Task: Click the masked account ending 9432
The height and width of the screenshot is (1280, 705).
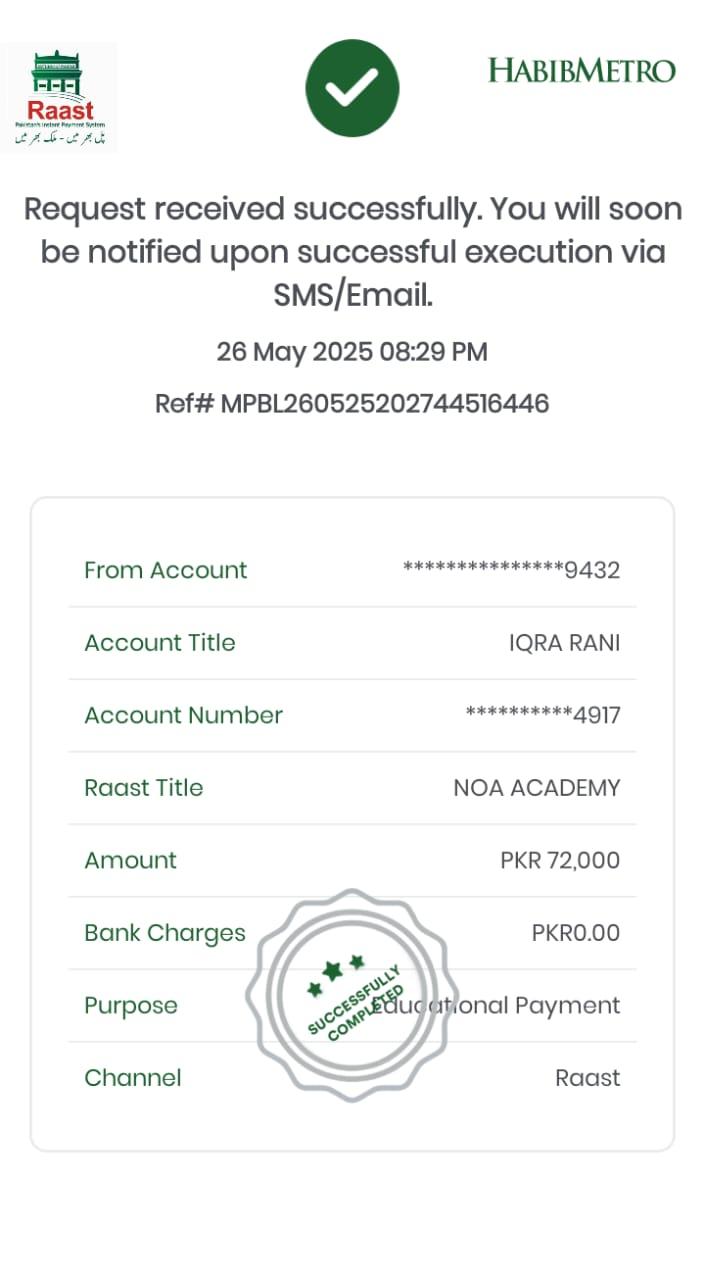Action: coord(511,570)
